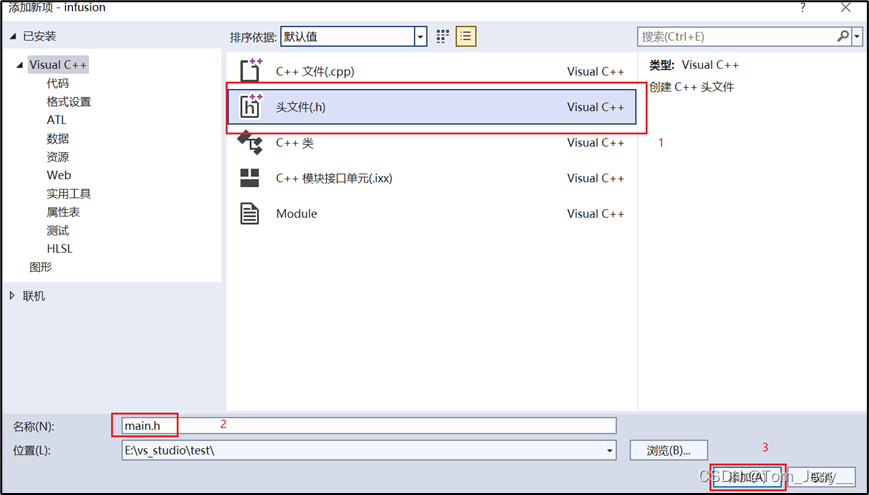
Task: Select the ATL category
Action: [57, 120]
